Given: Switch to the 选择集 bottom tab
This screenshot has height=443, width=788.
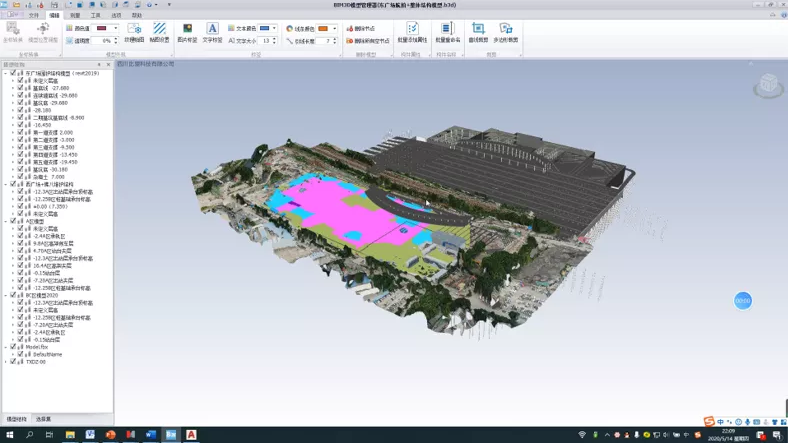Looking at the screenshot, I should click(x=43, y=419).
